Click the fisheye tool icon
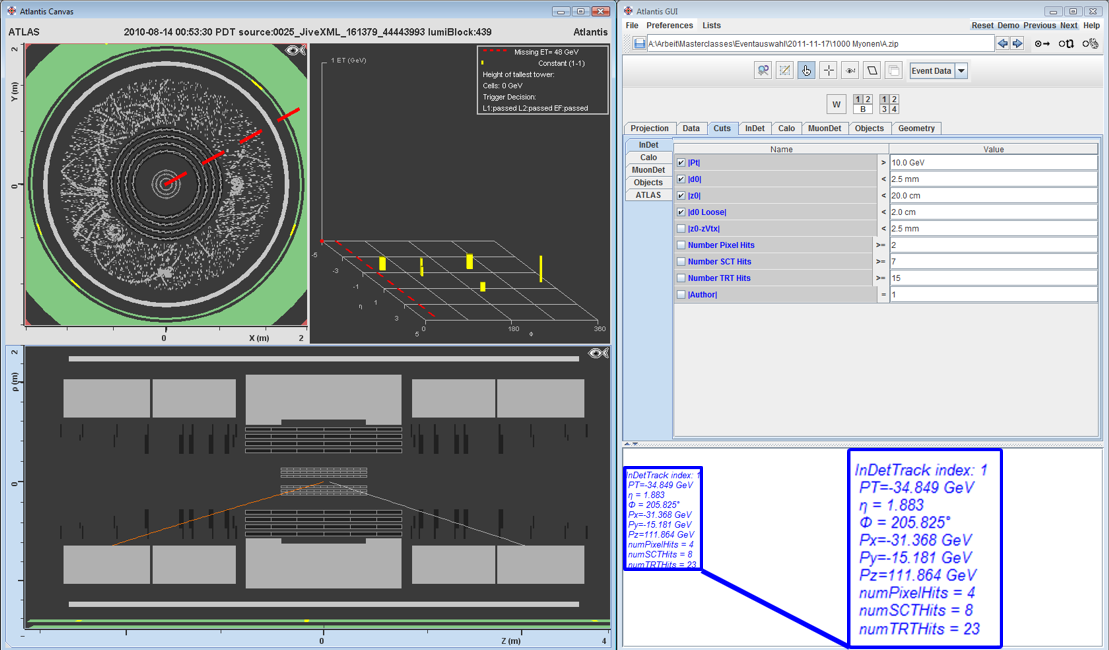Viewport: 1109px width, 650px height. 850,71
